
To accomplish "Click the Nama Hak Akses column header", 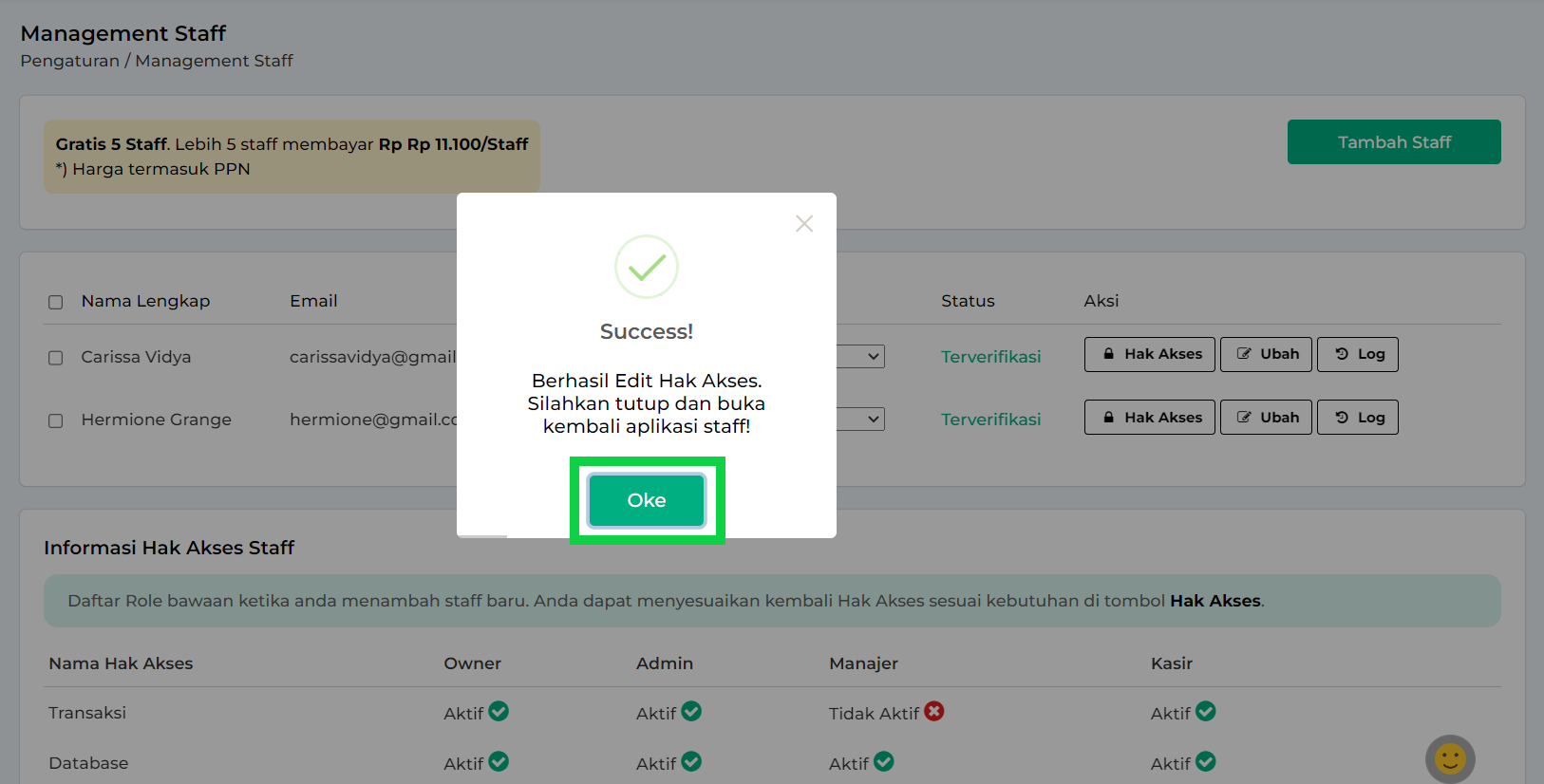I will (x=121, y=663).
